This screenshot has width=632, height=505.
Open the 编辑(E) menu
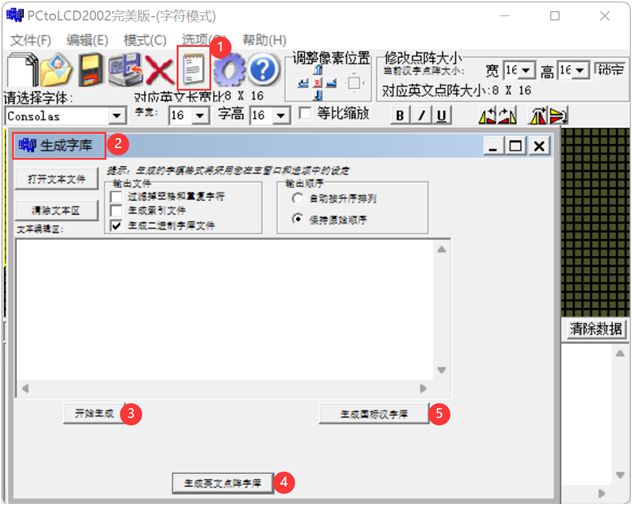tap(87, 40)
